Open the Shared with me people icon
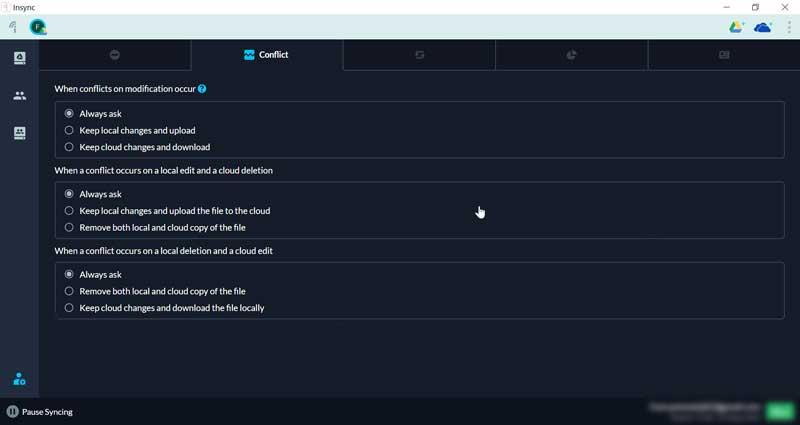The image size is (800, 425). point(19,96)
